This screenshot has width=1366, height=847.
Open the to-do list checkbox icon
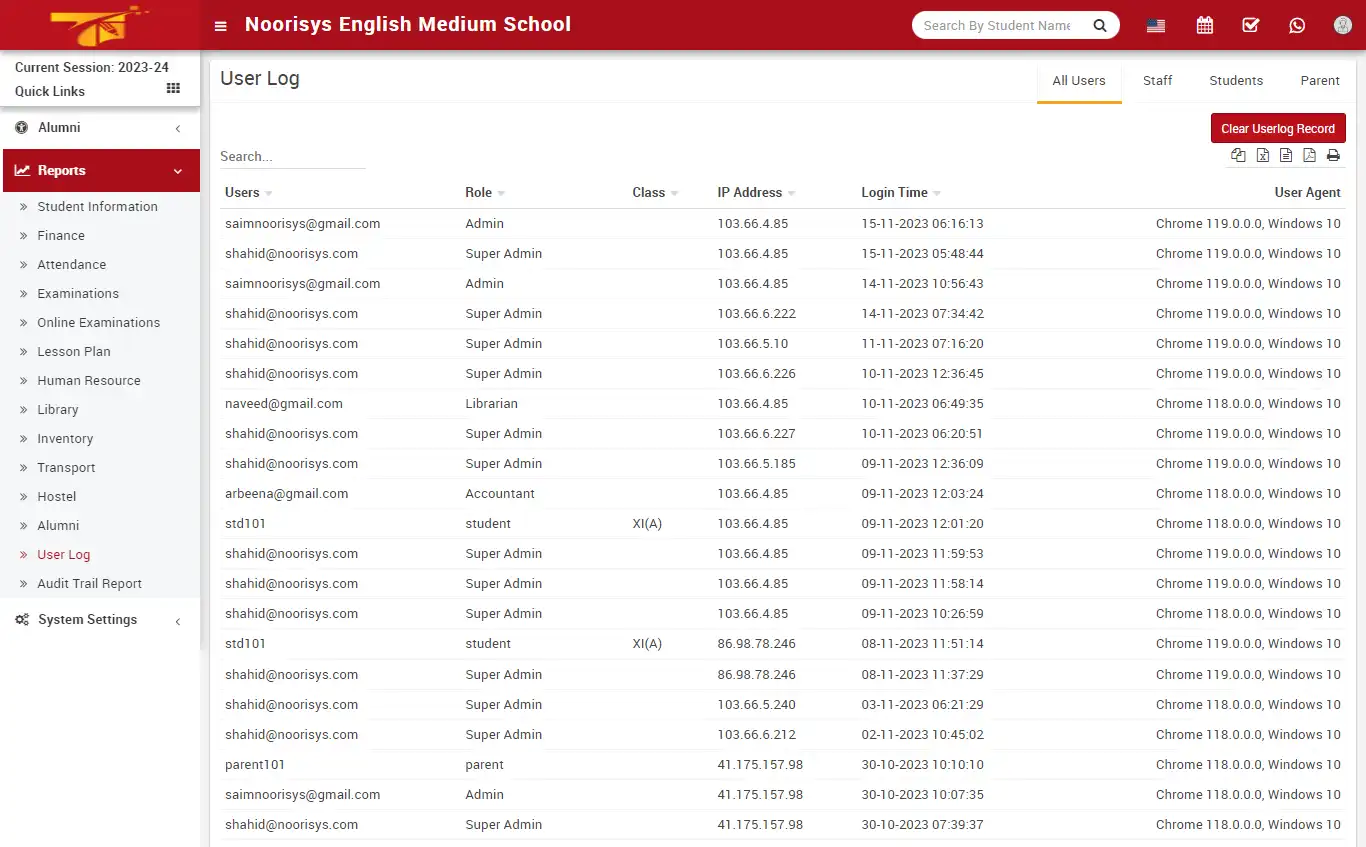point(1250,25)
